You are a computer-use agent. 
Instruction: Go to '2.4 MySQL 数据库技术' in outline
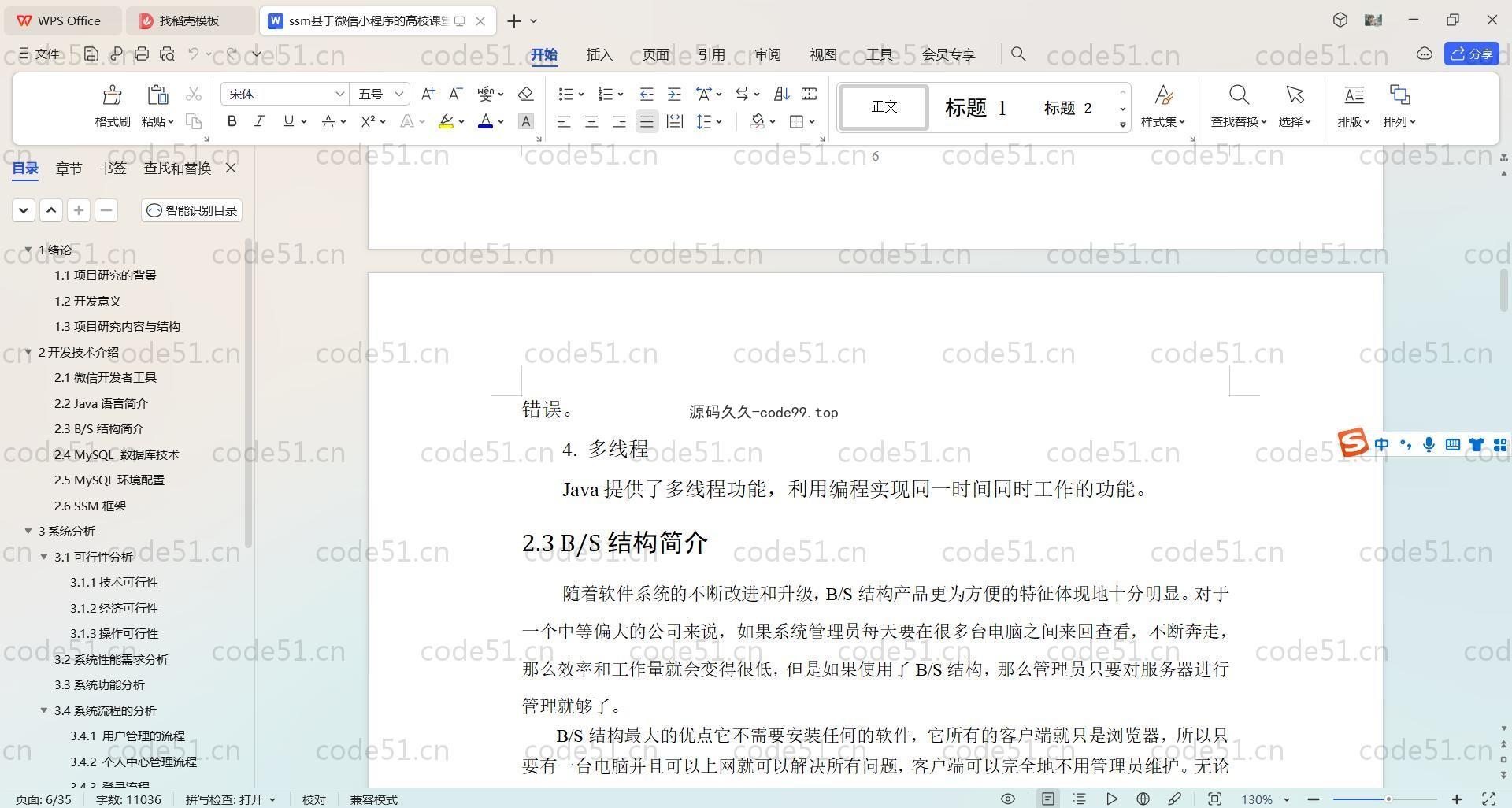[x=117, y=454]
